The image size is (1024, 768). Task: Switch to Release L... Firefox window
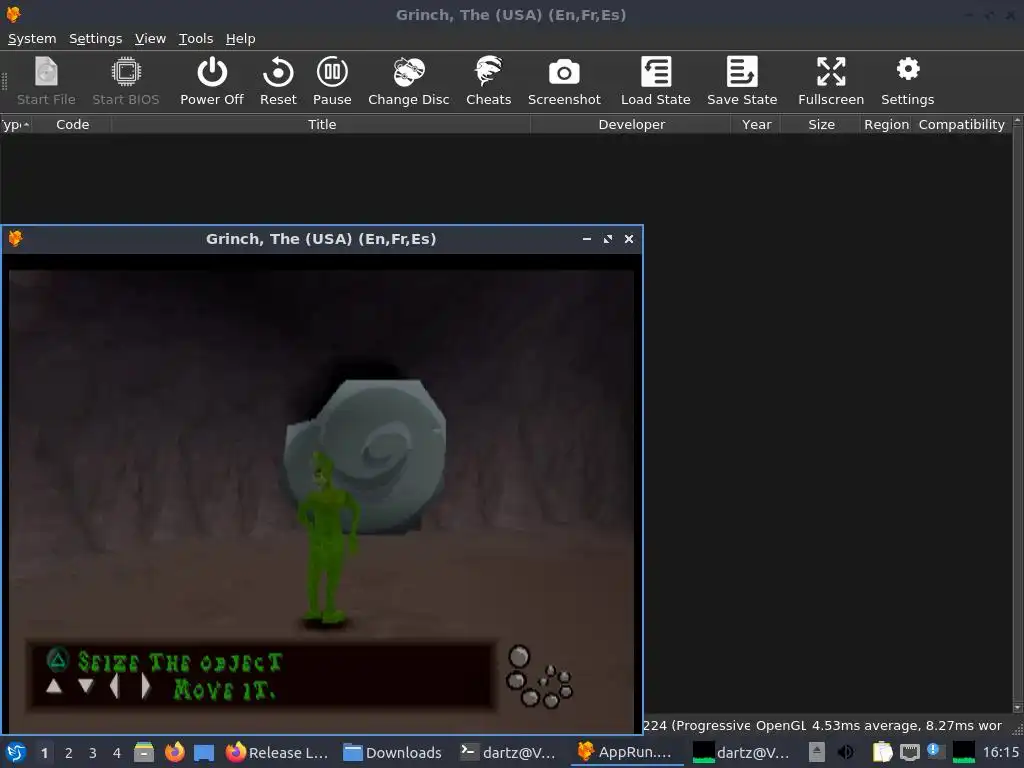click(277, 752)
